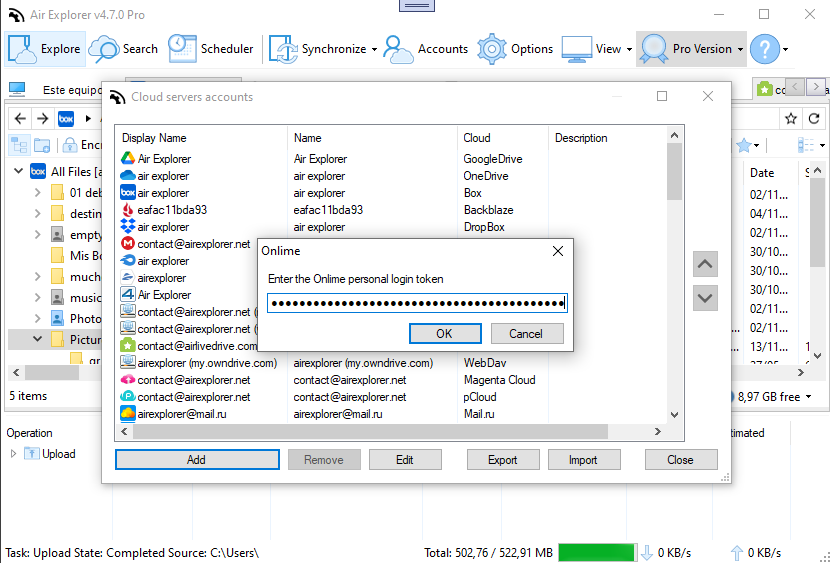Click the Encrypt lock icon
The height and width of the screenshot is (563, 833).
[70, 144]
